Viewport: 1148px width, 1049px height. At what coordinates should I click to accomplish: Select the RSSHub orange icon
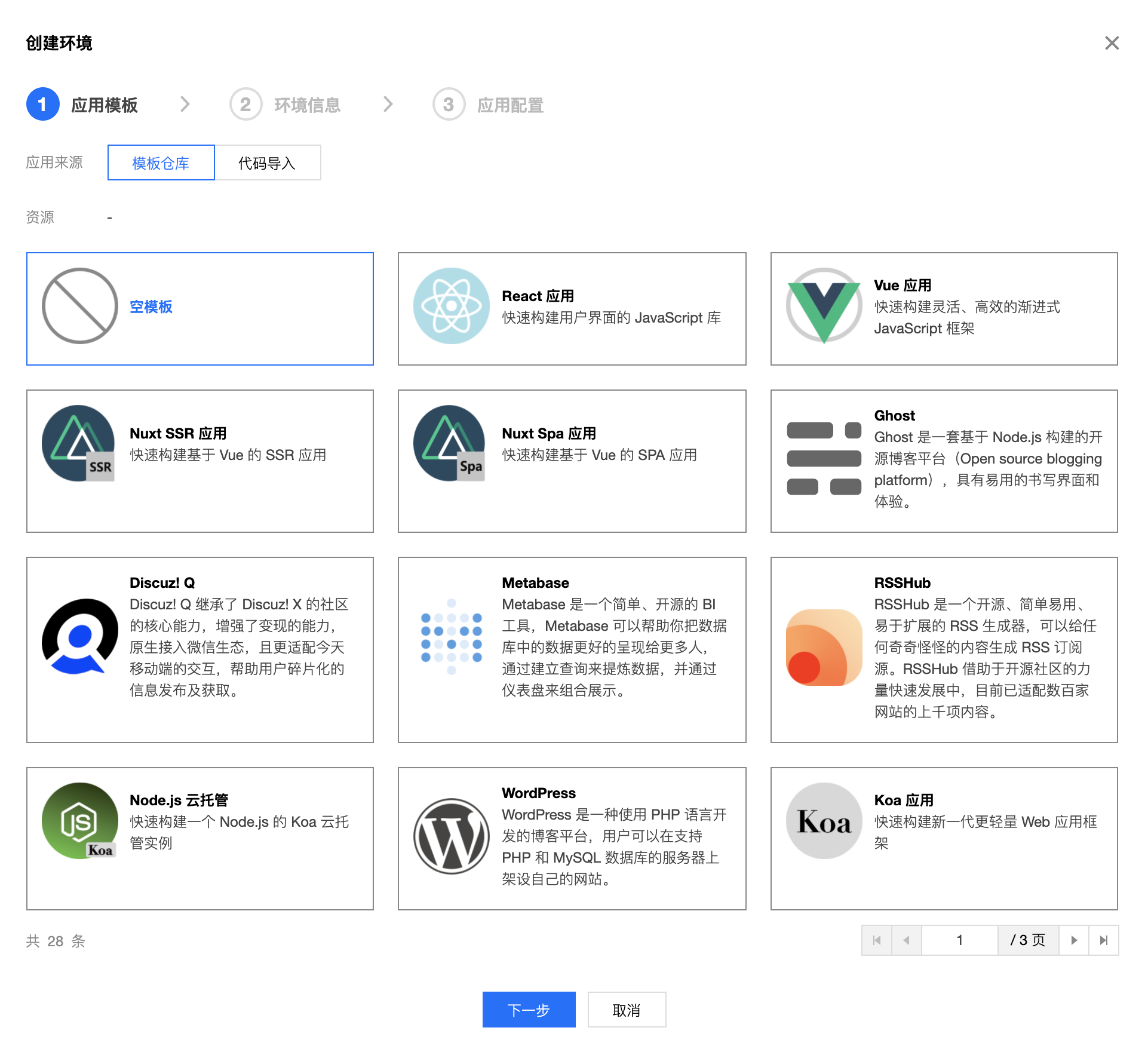coord(824,648)
